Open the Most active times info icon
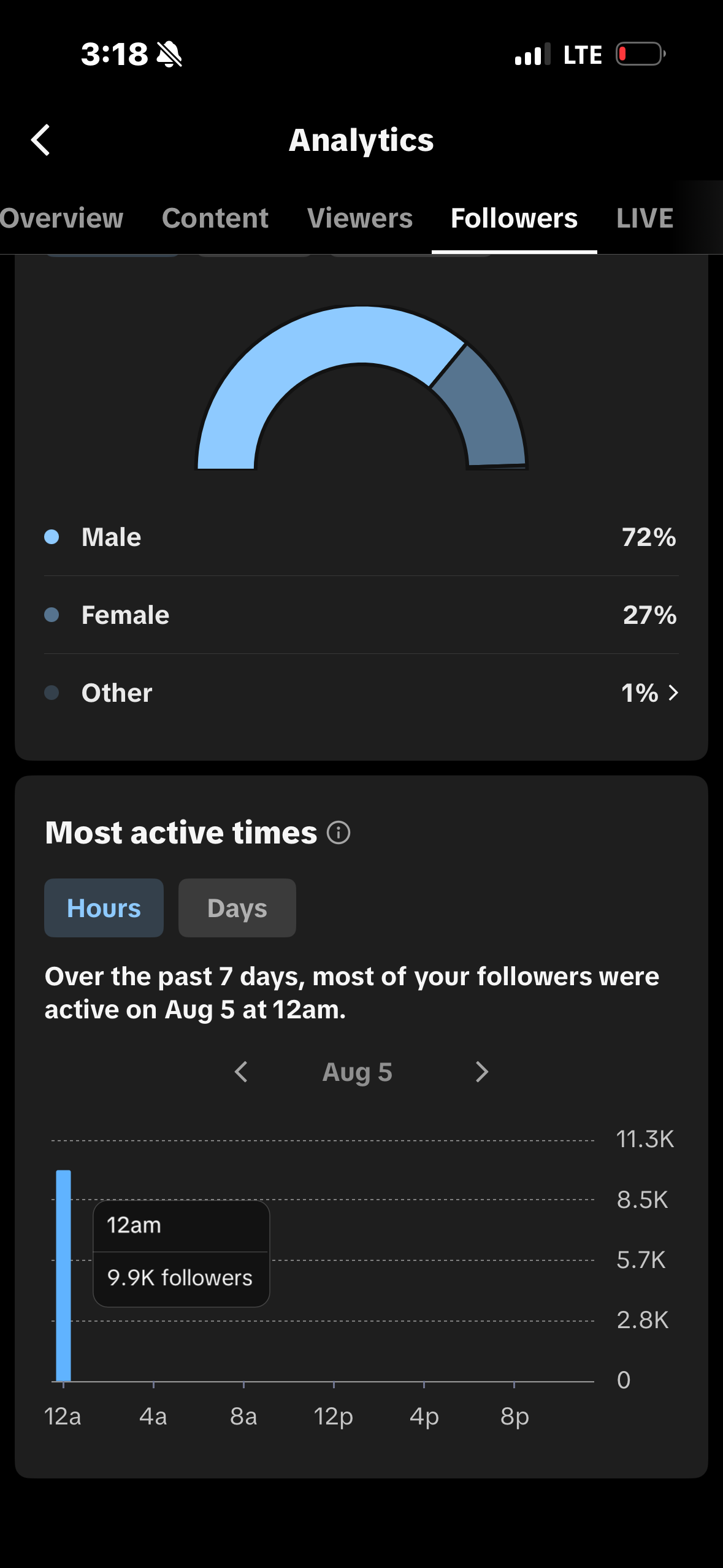This screenshot has width=723, height=1568. [x=339, y=833]
